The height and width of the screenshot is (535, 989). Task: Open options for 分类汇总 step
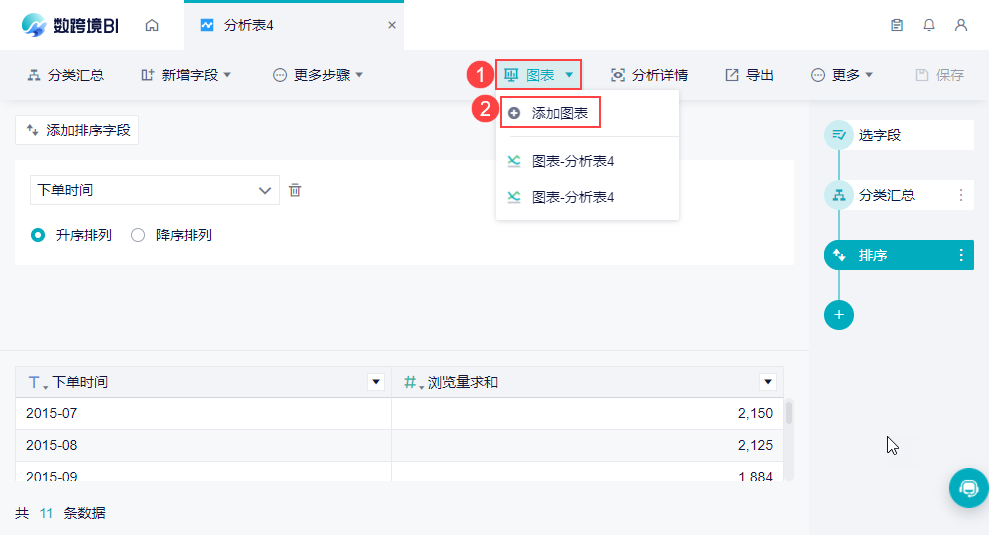(961, 195)
